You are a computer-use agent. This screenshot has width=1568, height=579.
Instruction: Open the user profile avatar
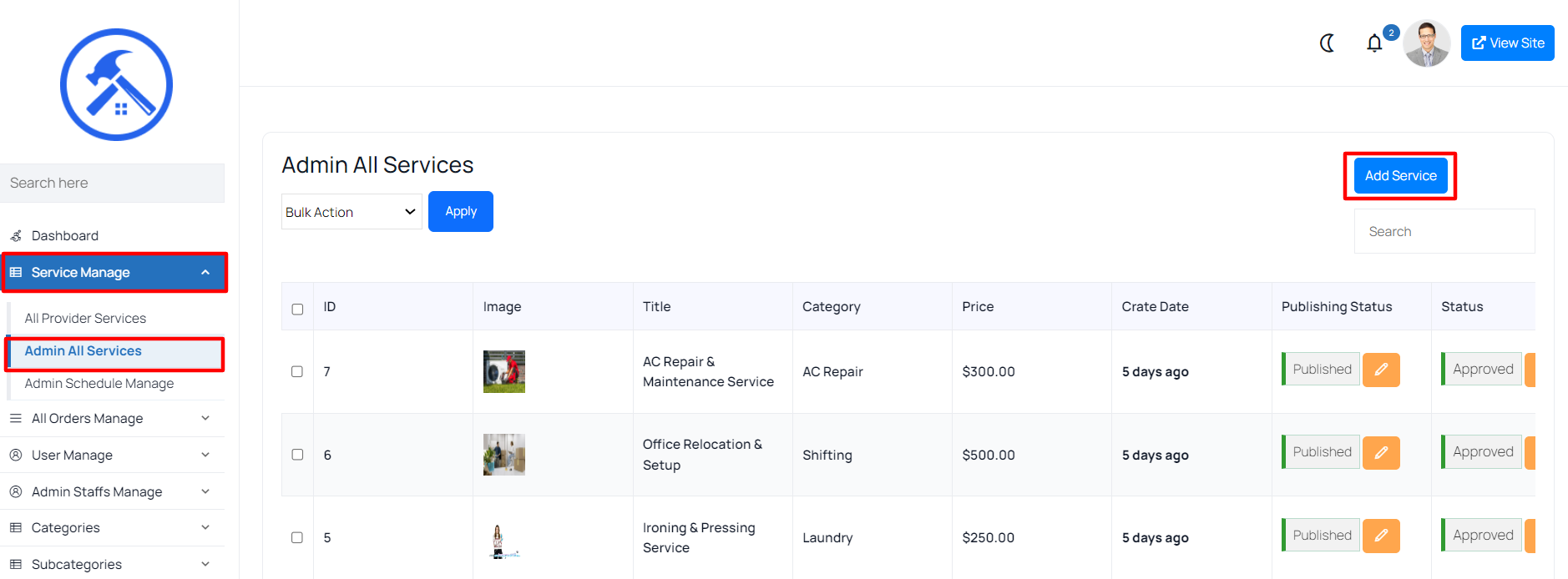point(1426,43)
